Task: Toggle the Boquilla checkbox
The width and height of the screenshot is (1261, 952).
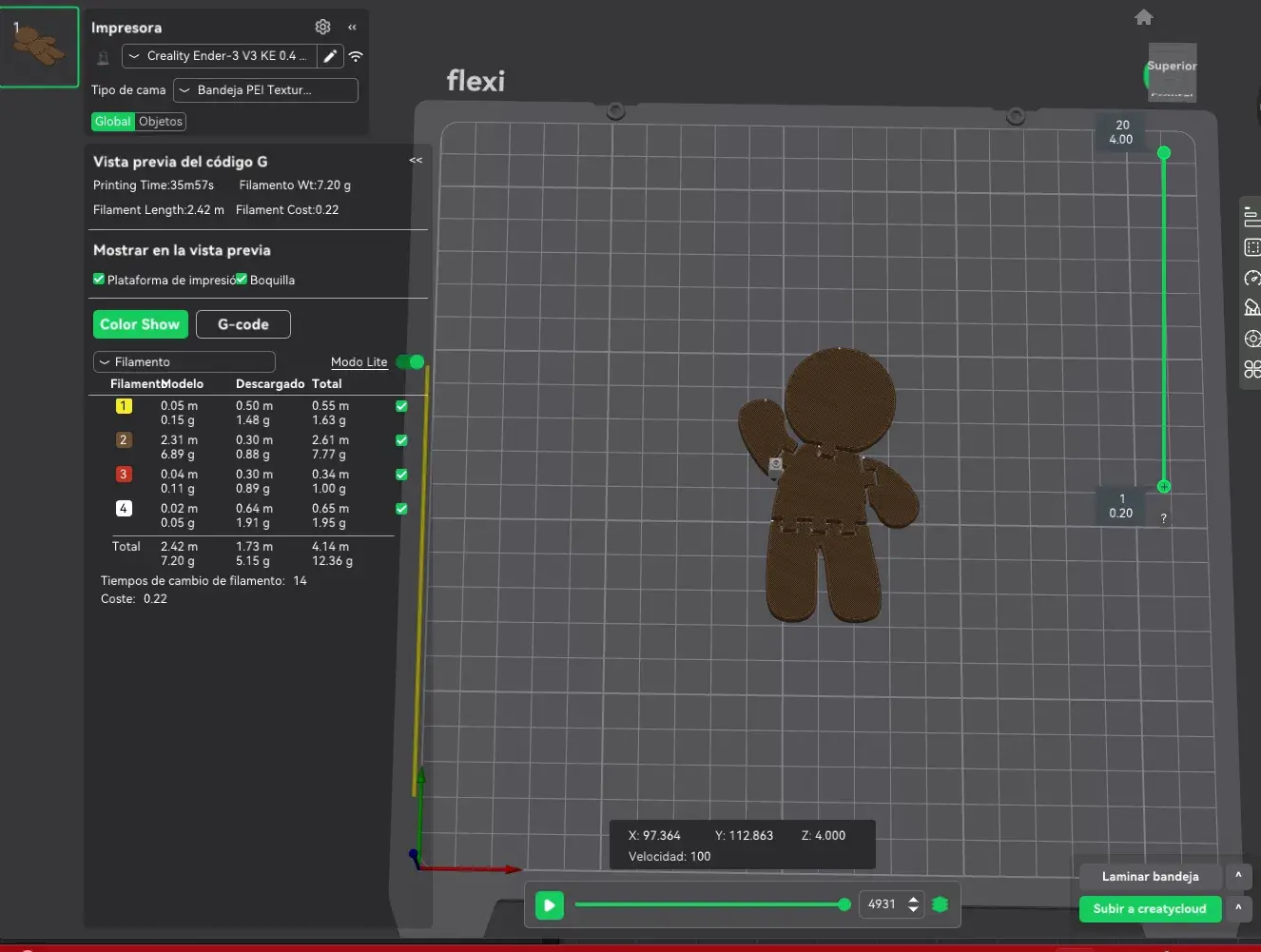Action: pyautogui.click(x=242, y=279)
